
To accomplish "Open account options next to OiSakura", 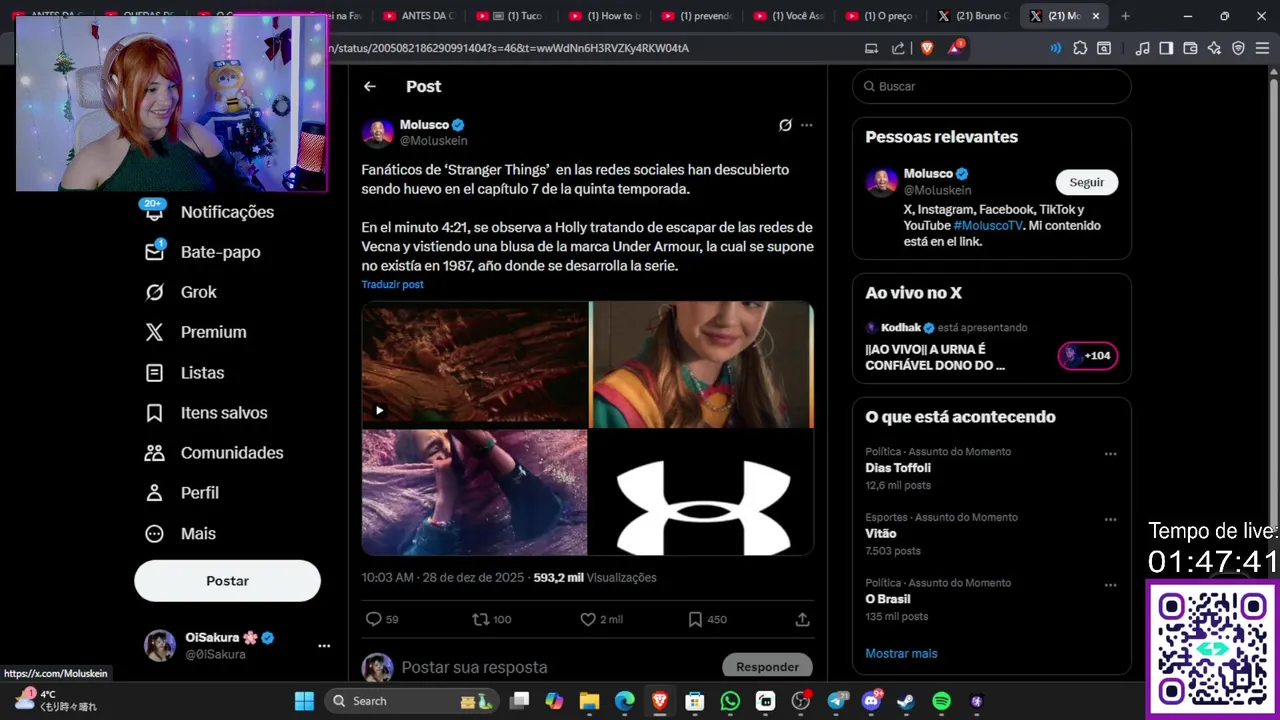I will 324,646.
